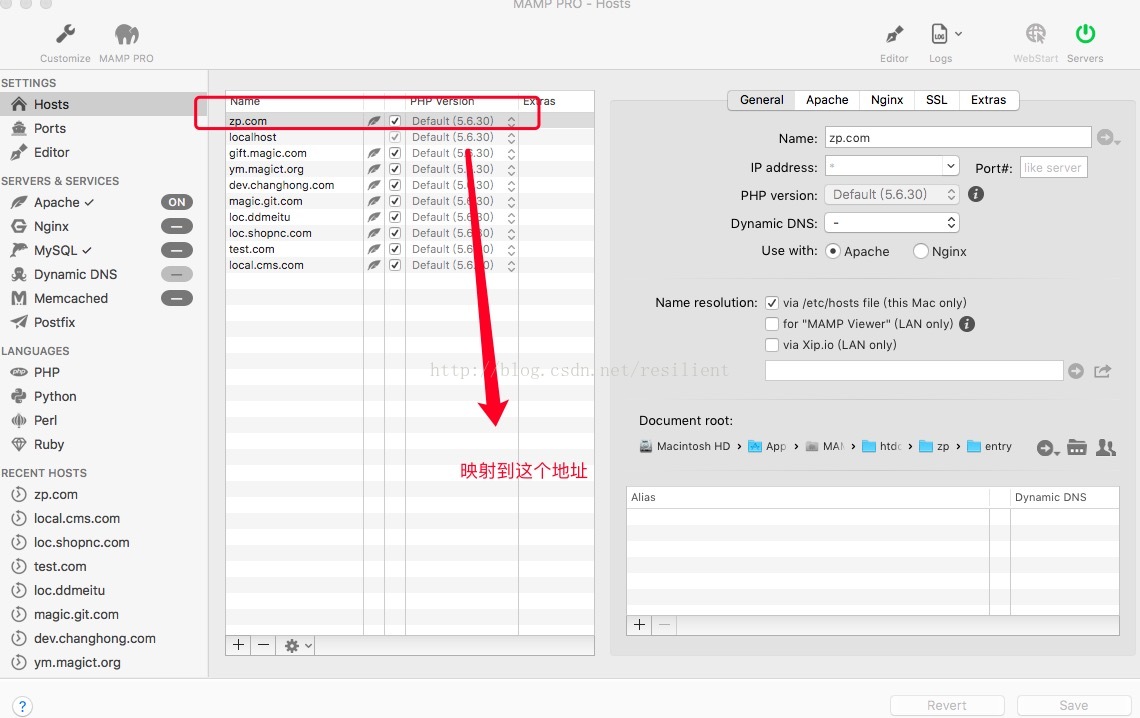Open Perl language settings
The width and height of the screenshot is (1140, 718).
(45, 420)
